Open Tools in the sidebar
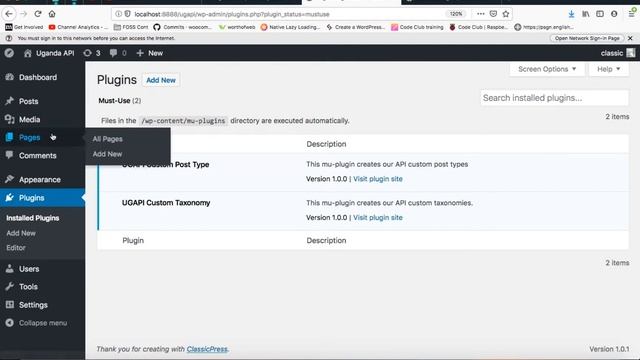The height and width of the screenshot is (360, 640). (28, 287)
